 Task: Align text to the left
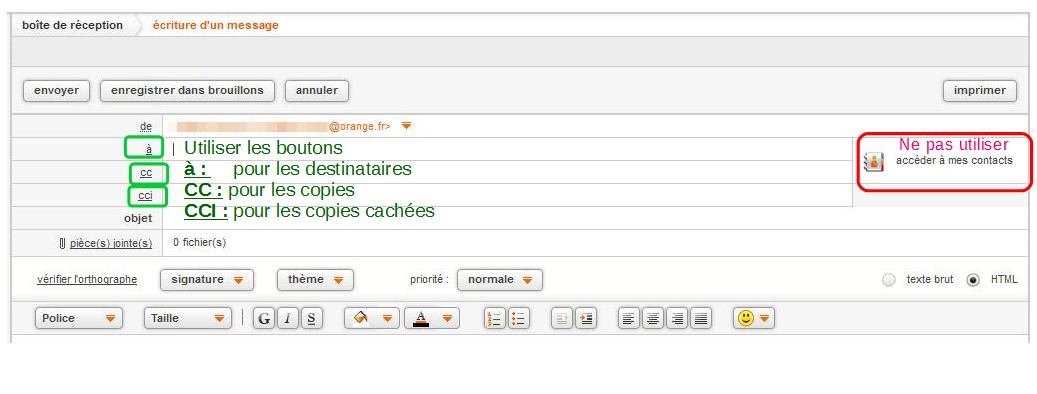(629, 319)
